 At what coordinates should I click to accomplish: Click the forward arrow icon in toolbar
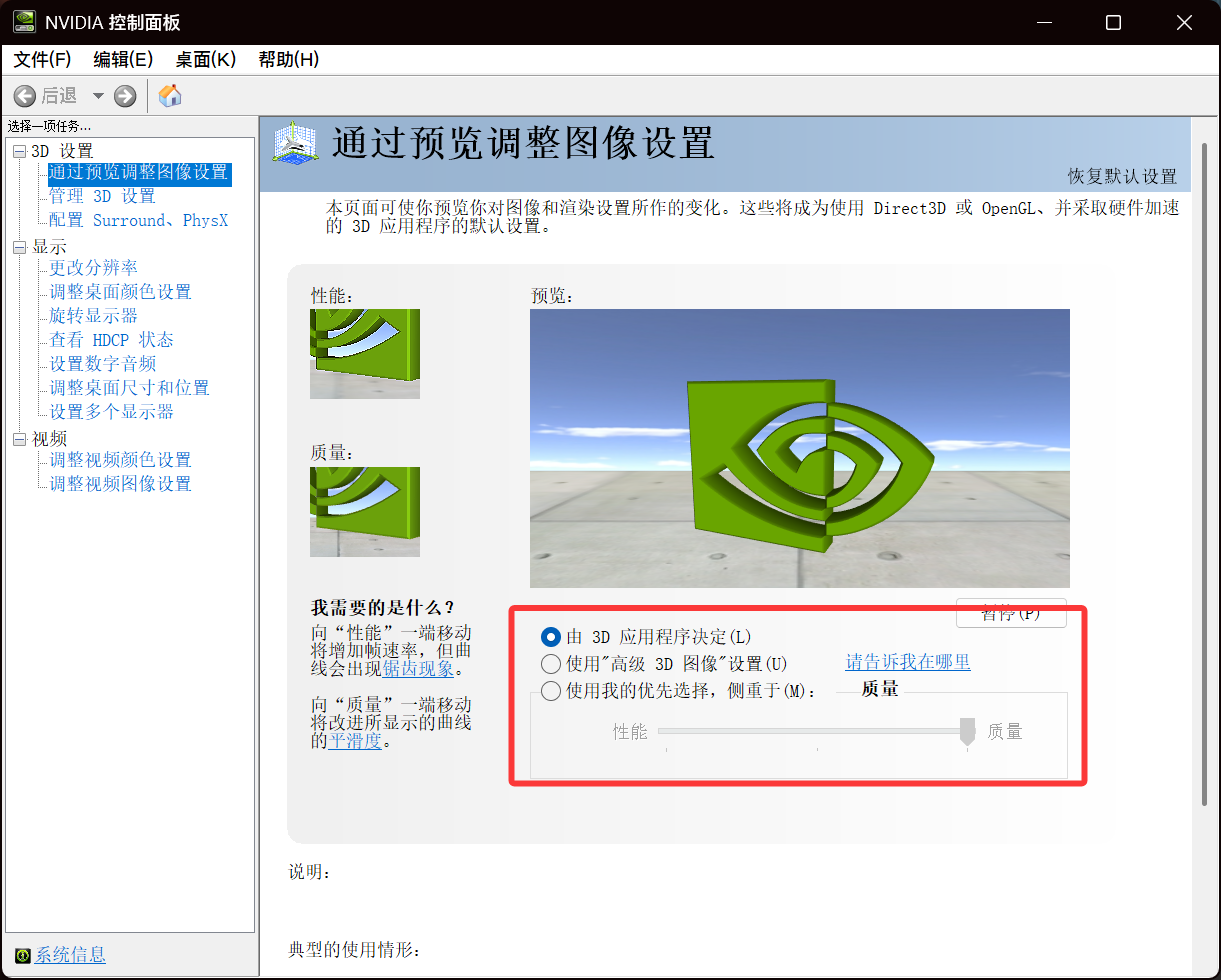pos(125,96)
